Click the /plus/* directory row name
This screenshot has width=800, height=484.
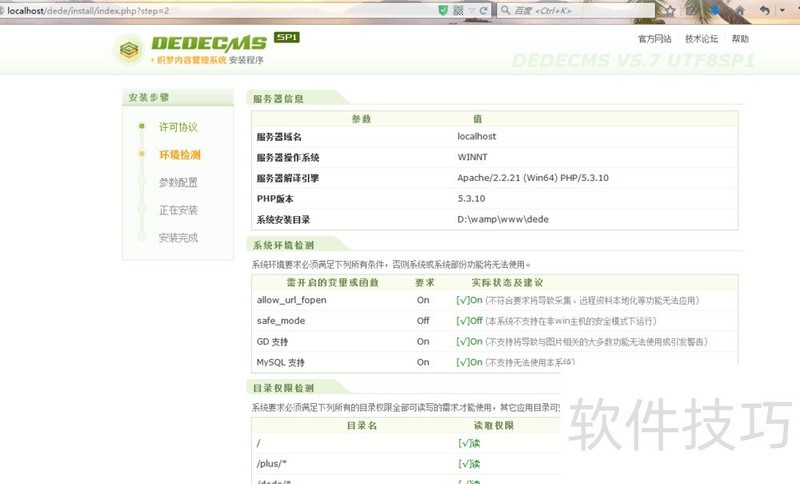coord(271,464)
